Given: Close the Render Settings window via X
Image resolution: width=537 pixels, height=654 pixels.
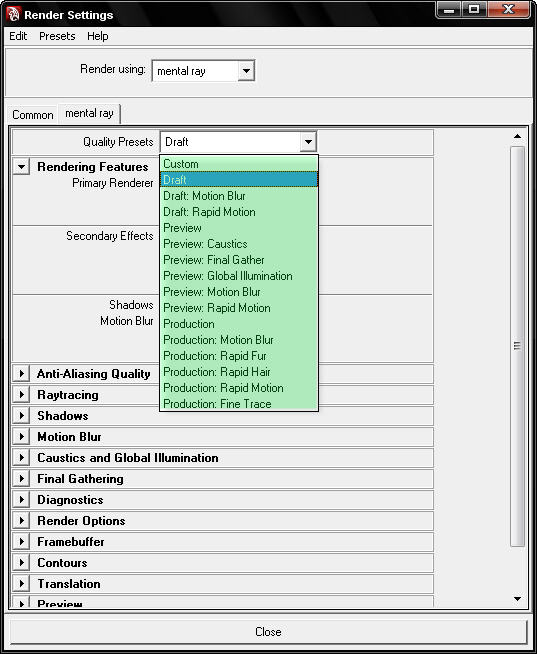Looking at the screenshot, I should (509, 10).
